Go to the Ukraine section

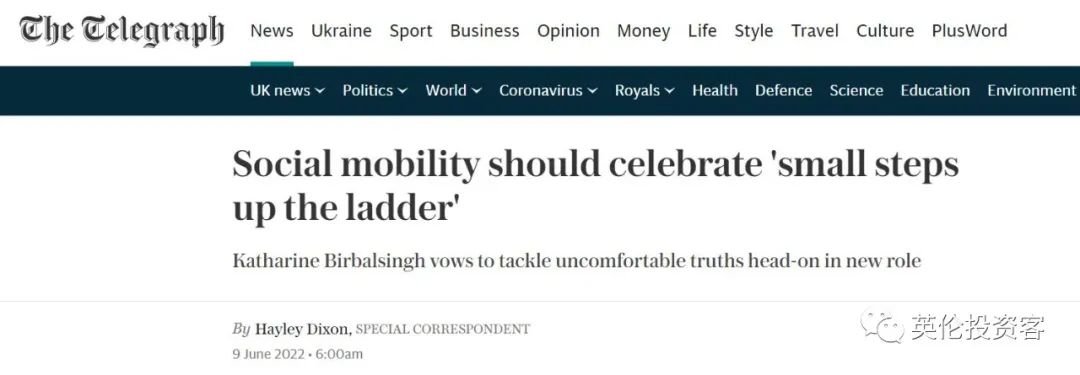(x=341, y=31)
